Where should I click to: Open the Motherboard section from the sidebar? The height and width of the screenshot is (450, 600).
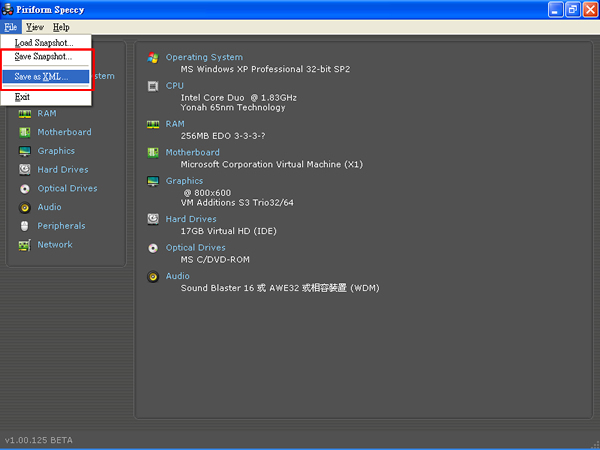point(64,132)
